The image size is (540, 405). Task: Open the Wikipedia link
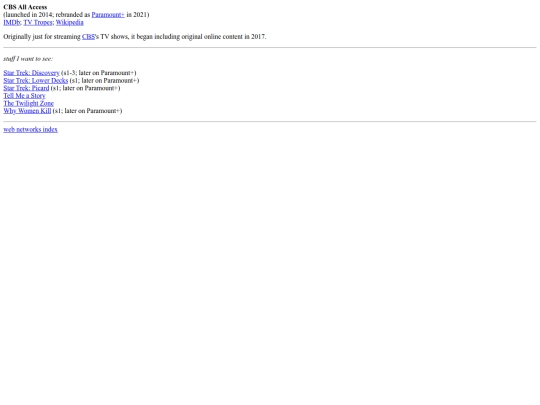click(70, 22)
